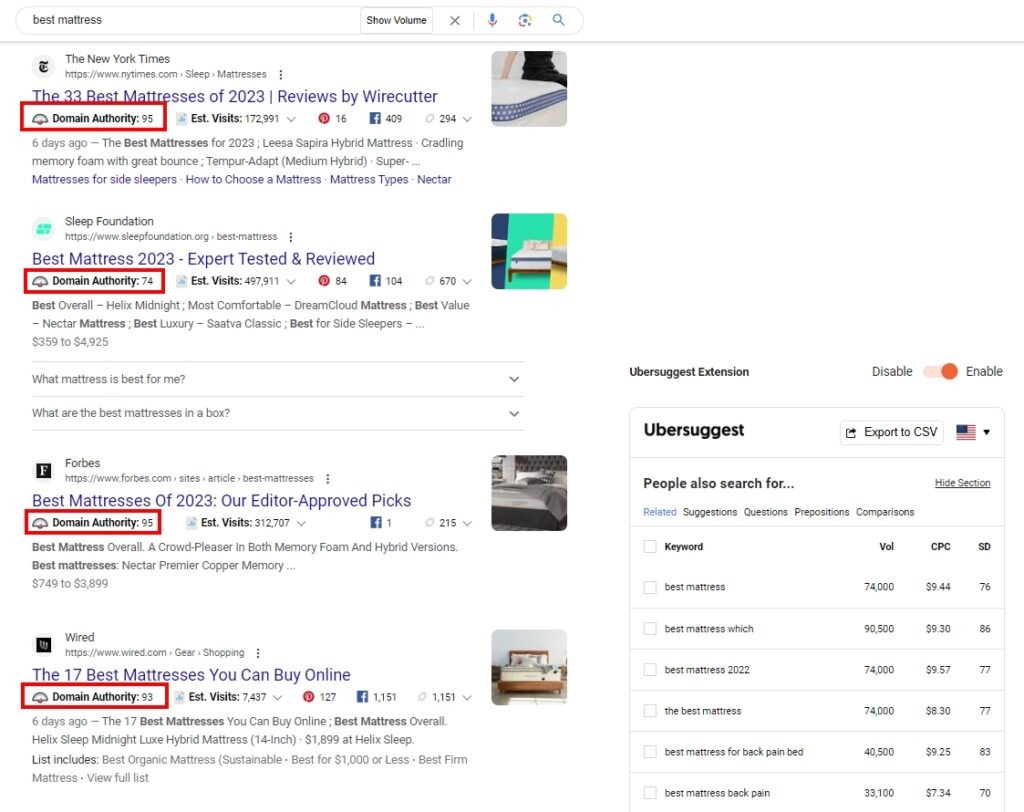This screenshot has width=1024, height=812.
Task: Click the Hide Section link
Action: tap(962, 483)
